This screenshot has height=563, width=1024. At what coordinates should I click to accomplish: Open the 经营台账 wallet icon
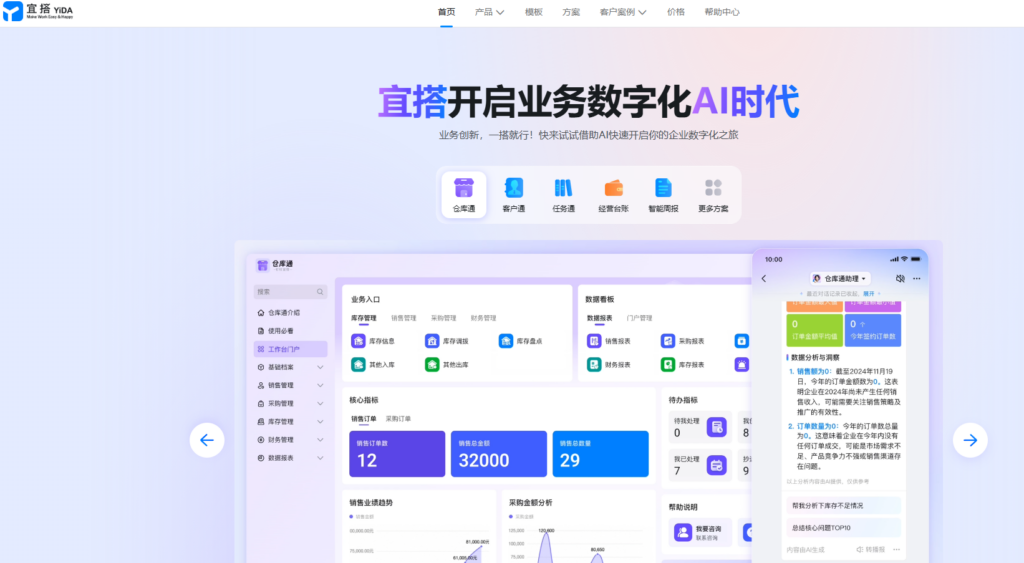pos(613,188)
